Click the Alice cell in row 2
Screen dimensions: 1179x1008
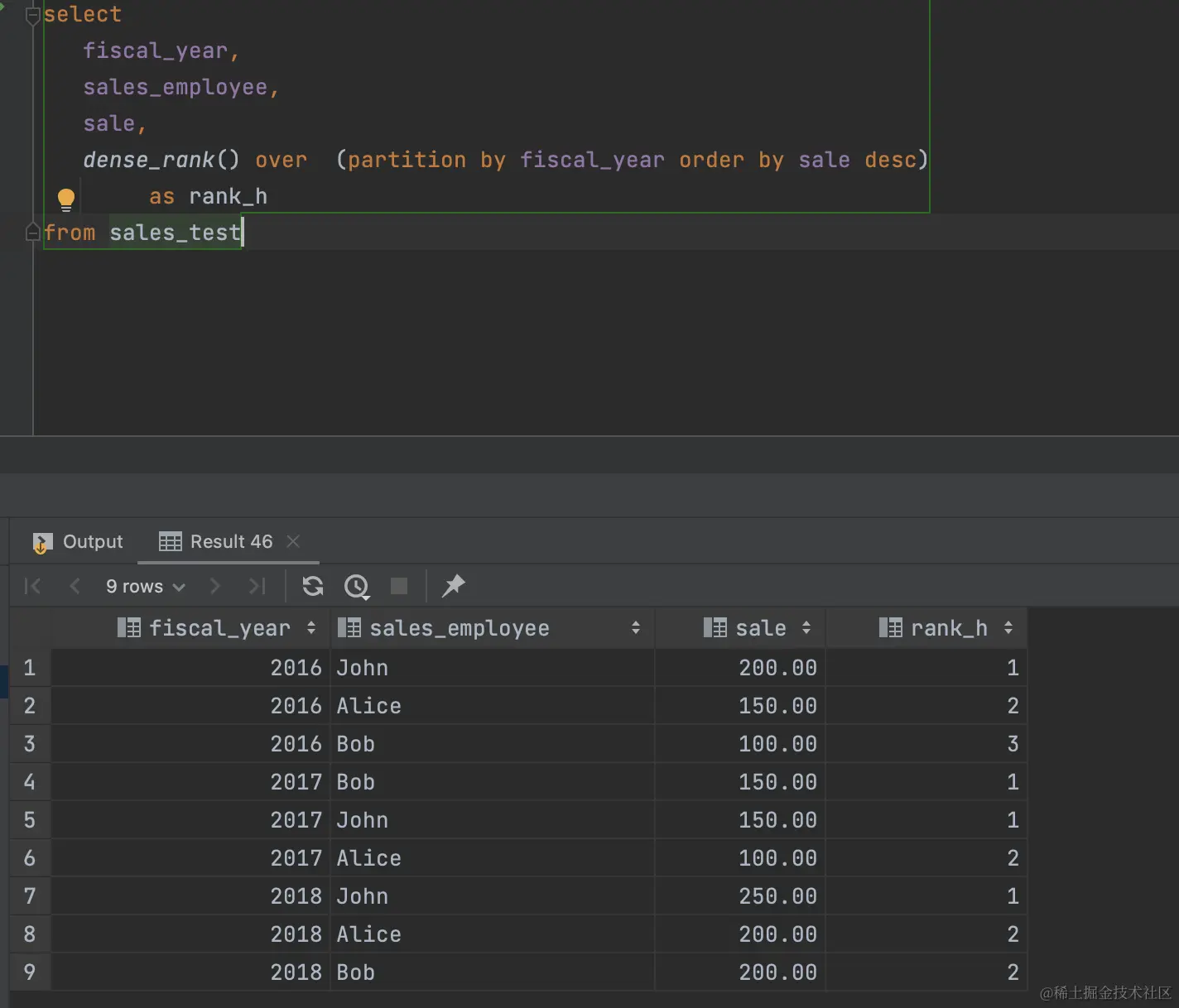493,706
